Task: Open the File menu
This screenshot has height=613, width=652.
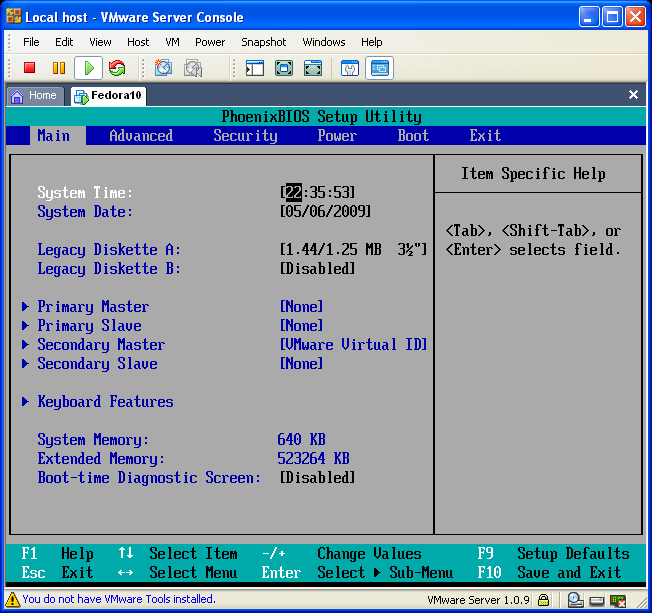Action: click(31, 42)
